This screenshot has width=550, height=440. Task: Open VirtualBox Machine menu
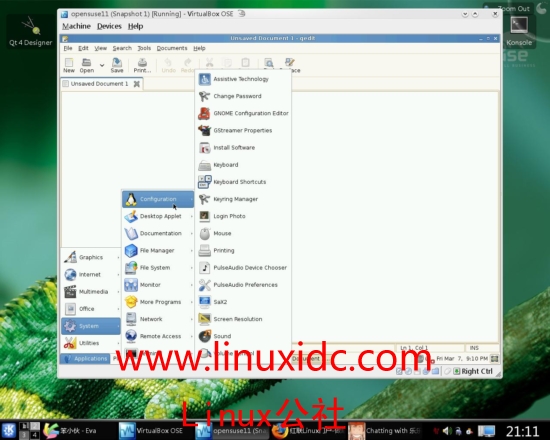pos(76,26)
